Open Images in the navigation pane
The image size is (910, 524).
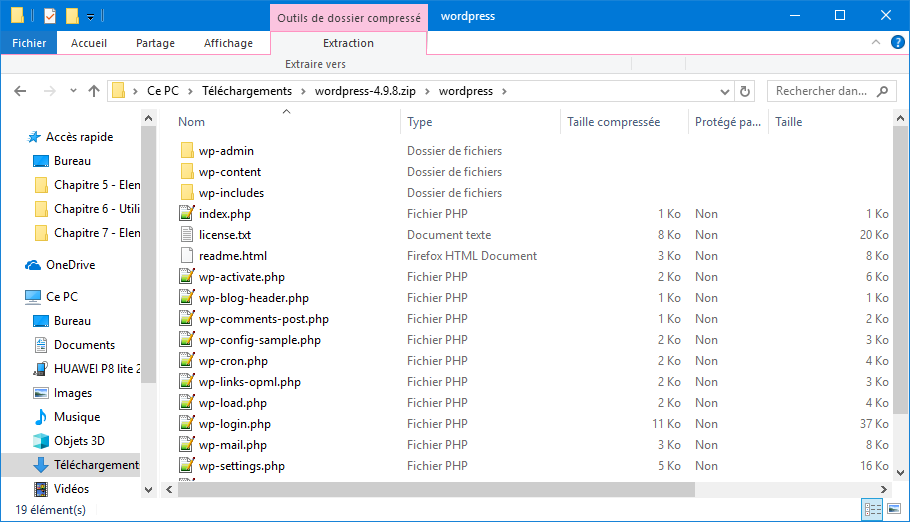tap(73, 393)
